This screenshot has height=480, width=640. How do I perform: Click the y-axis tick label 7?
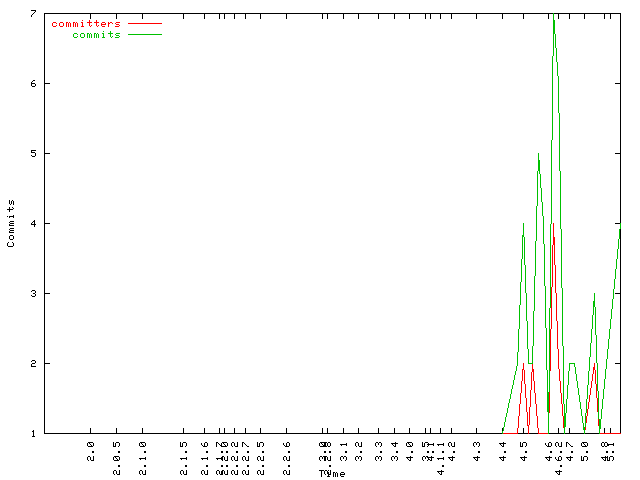[33, 14]
